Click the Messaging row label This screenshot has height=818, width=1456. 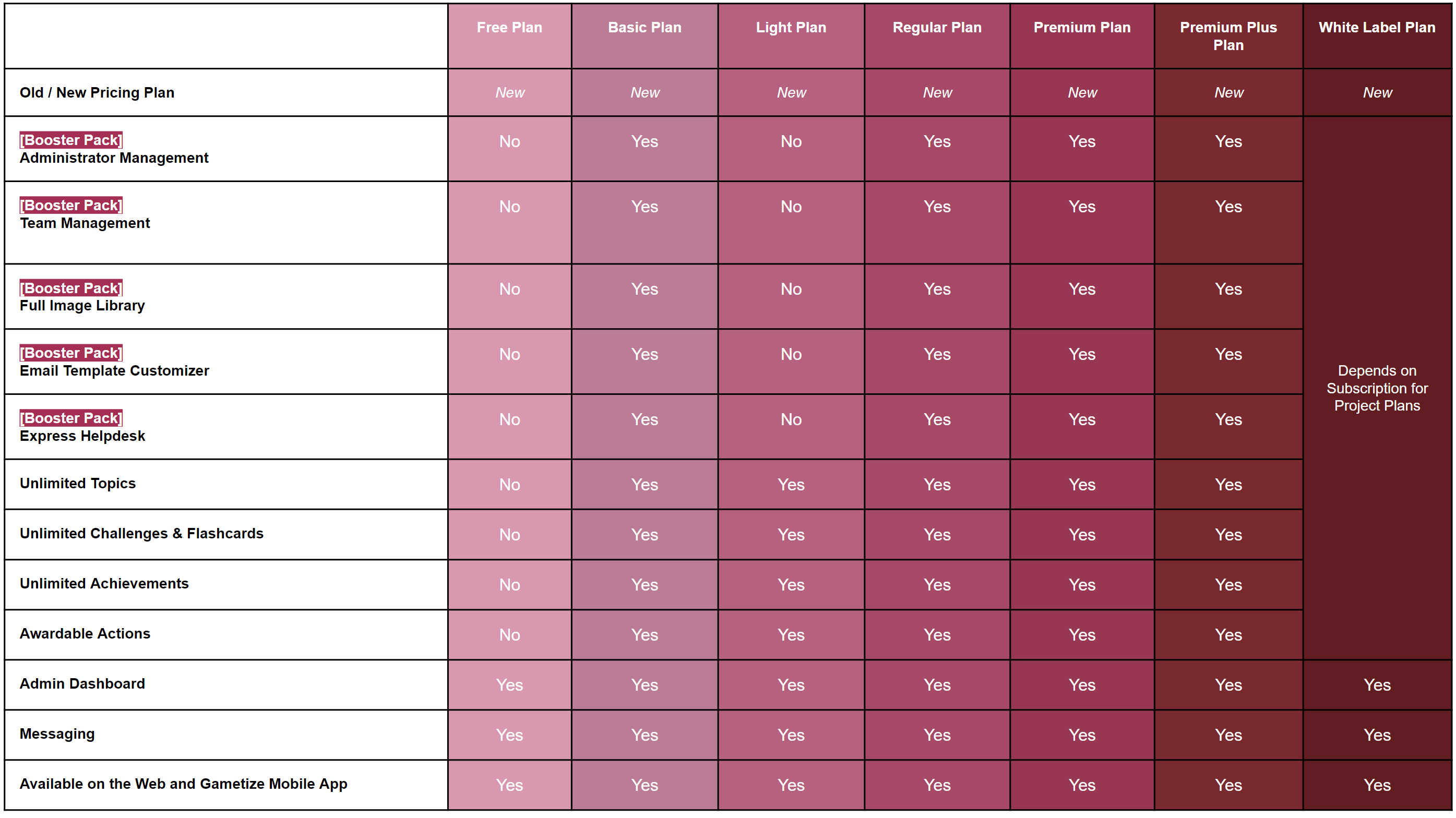tap(57, 735)
